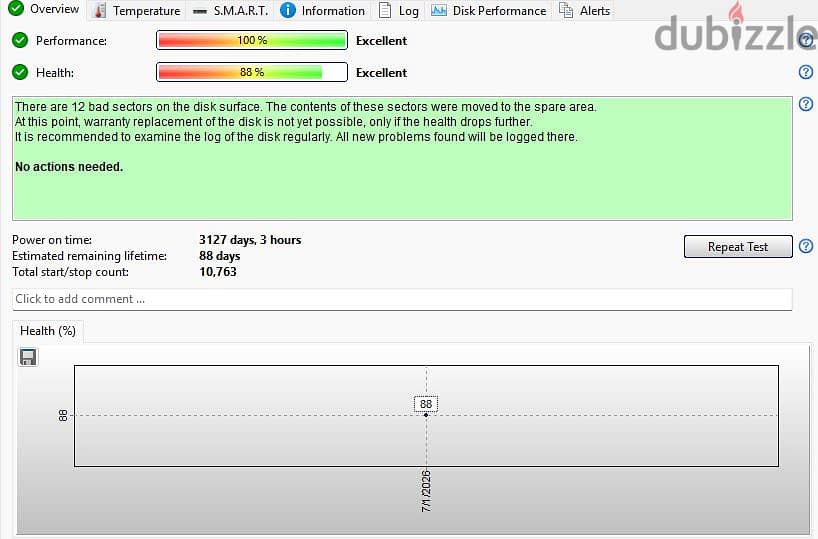
Task: Click the 7/1/2026 date label on graph
Action: (426, 491)
